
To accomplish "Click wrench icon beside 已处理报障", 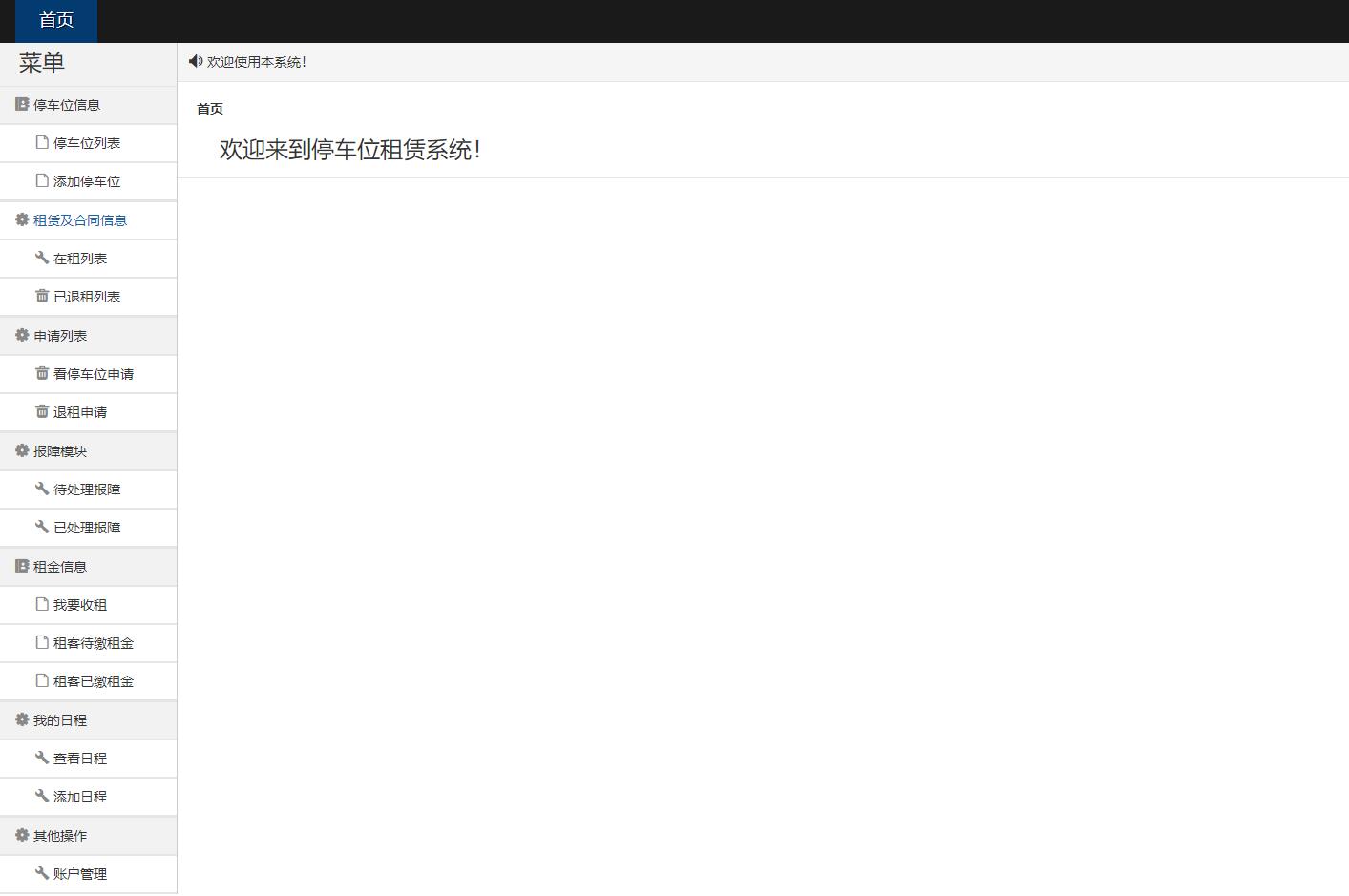I will coord(42,527).
